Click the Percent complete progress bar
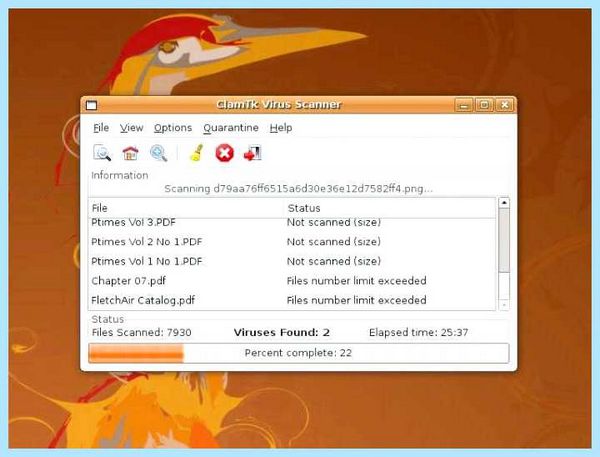The height and width of the screenshot is (457, 600). pyautogui.click(x=298, y=353)
